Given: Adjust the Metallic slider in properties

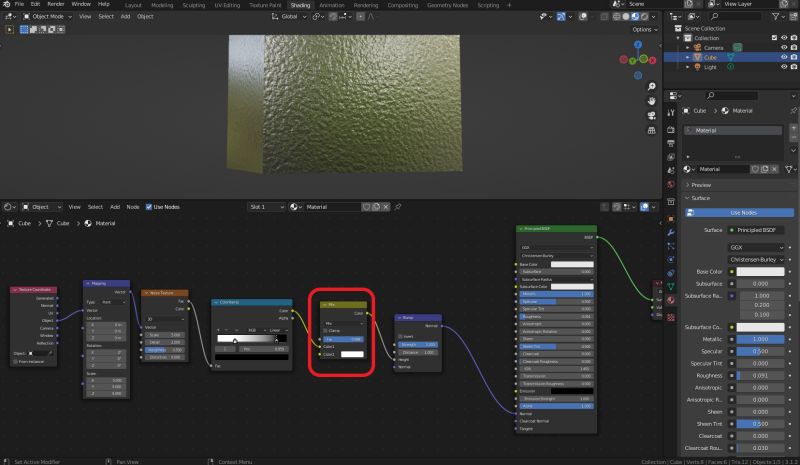Looking at the screenshot, I should pyautogui.click(x=760, y=339).
